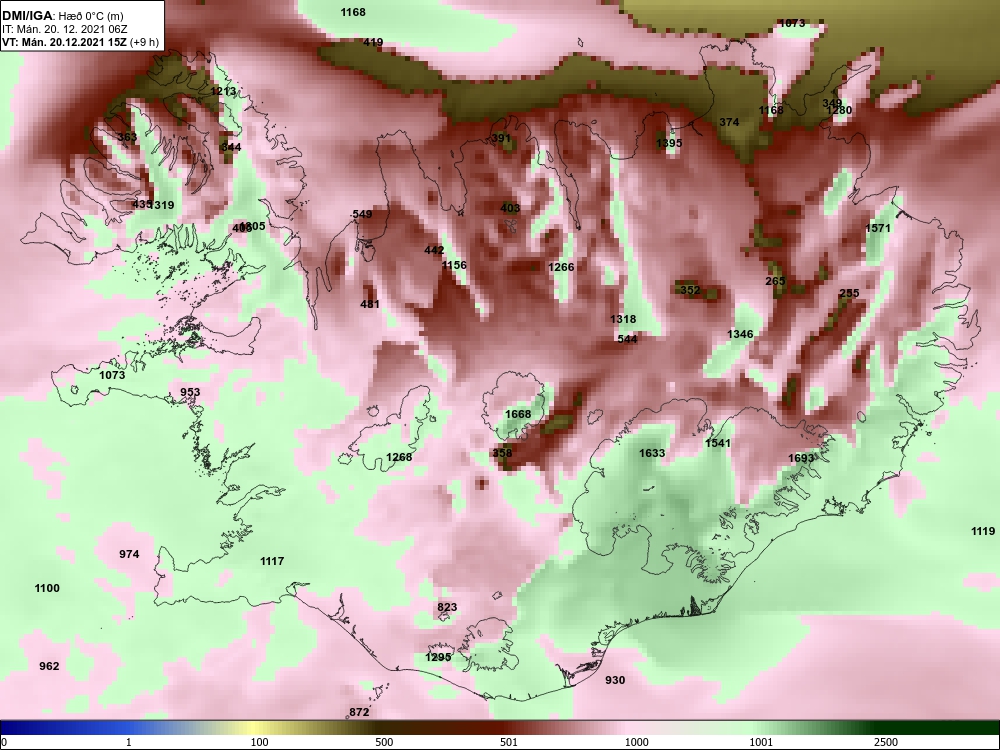This screenshot has width=1000, height=750.
Task: Select the 1395 value label
Action: 669,143
